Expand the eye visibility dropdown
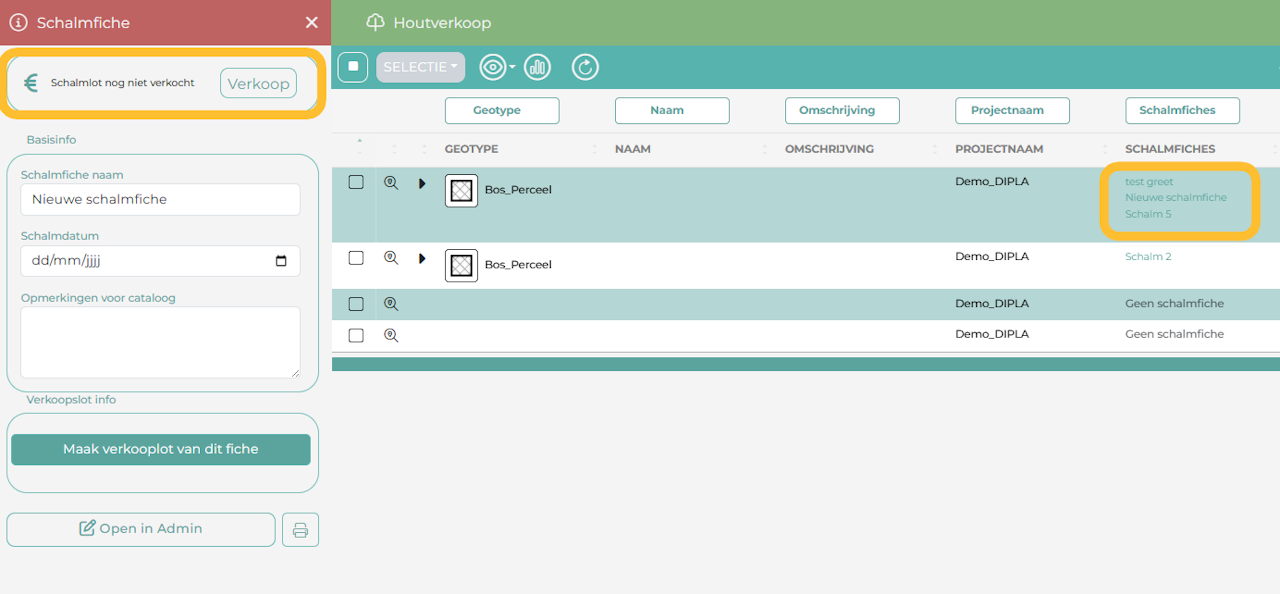This screenshot has height=594, width=1280. click(x=497, y=67)
